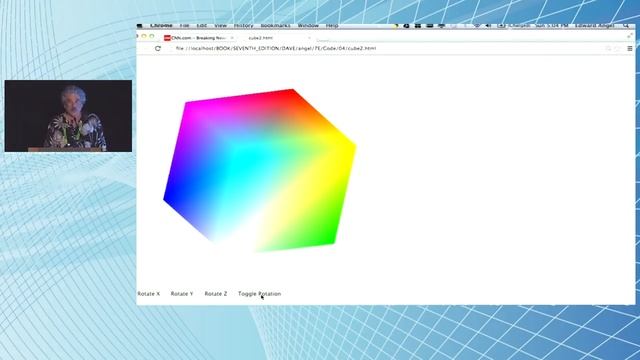640x360 pixels.
Task: Click the volume icon in menu bar
Action: point(488,25)
